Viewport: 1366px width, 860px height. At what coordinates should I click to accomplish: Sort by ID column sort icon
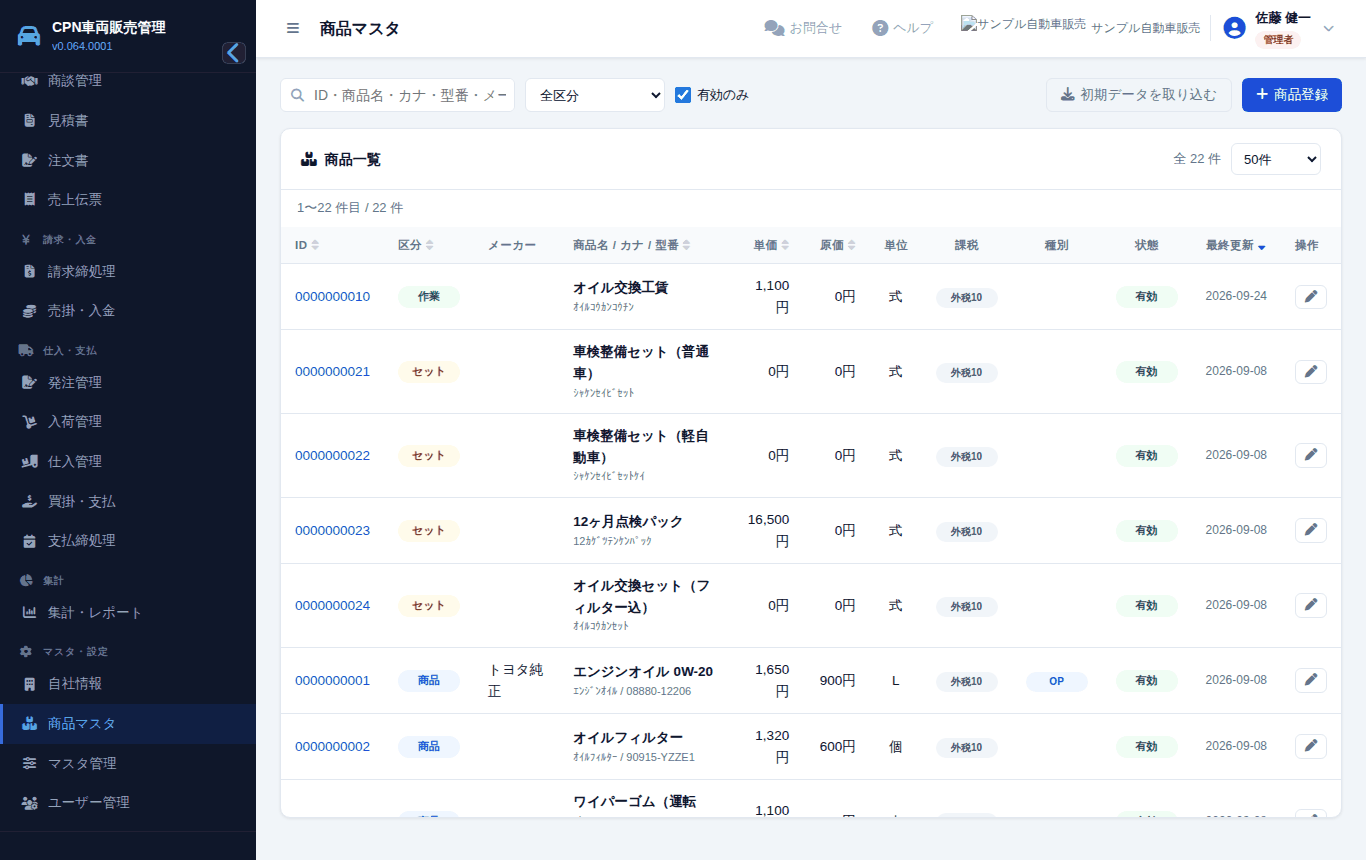pos(315,245)
